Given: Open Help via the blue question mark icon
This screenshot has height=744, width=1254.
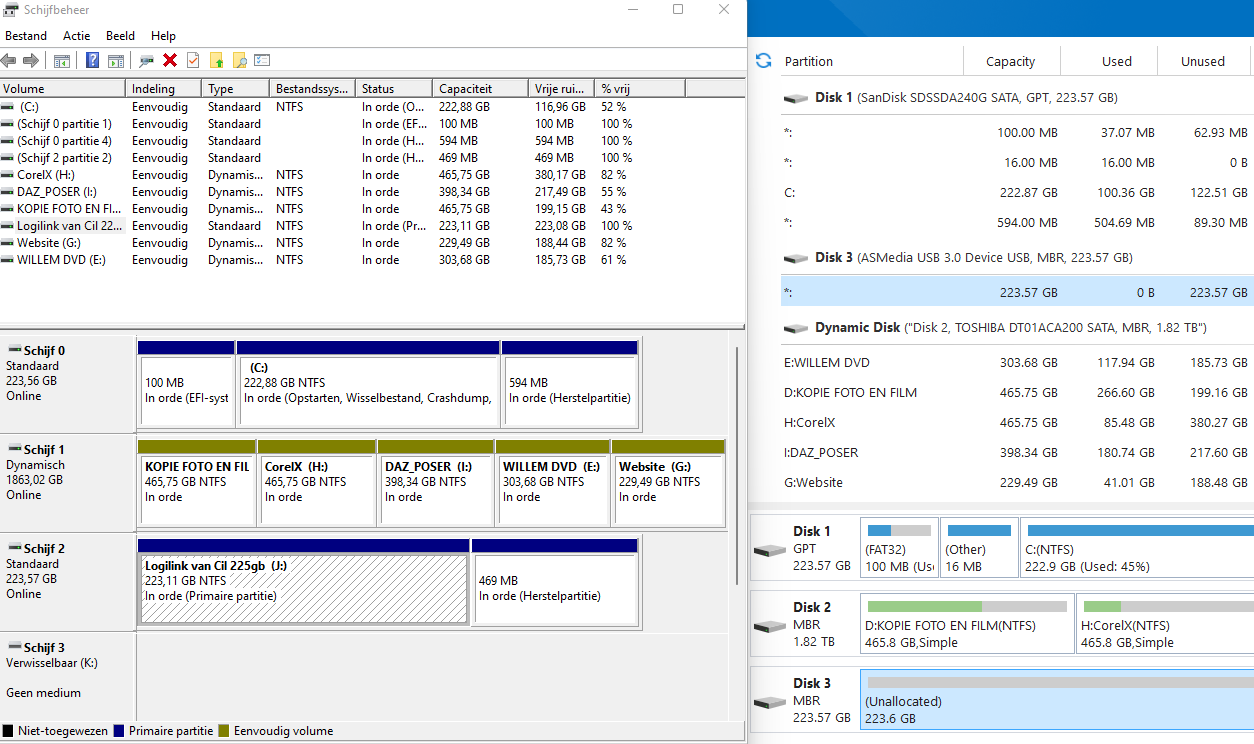Looking at the screenshot, I should pos(92,61).
